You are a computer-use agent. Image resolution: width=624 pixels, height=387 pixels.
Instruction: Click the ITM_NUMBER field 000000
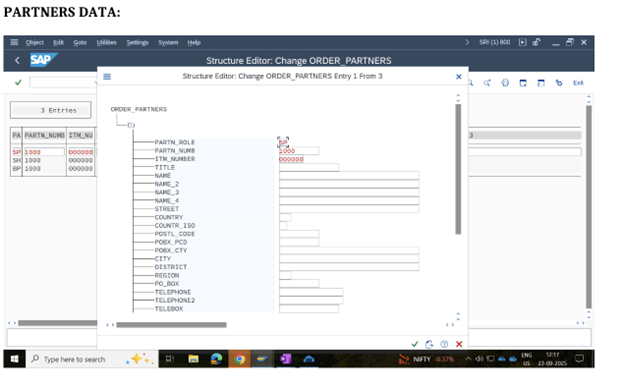(291, 159)
